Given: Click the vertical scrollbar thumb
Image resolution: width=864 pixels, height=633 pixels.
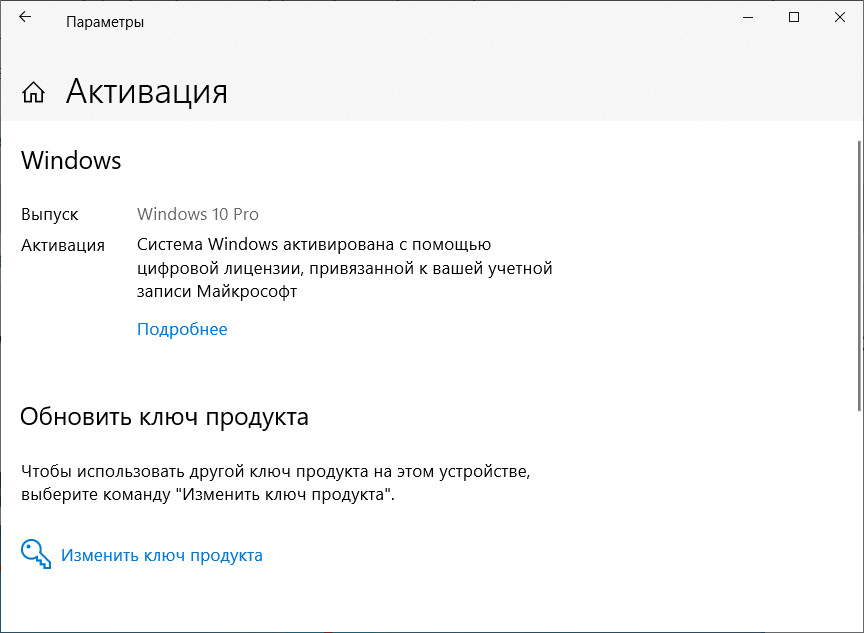Looking at the screenshot, I should coord(860,275).
